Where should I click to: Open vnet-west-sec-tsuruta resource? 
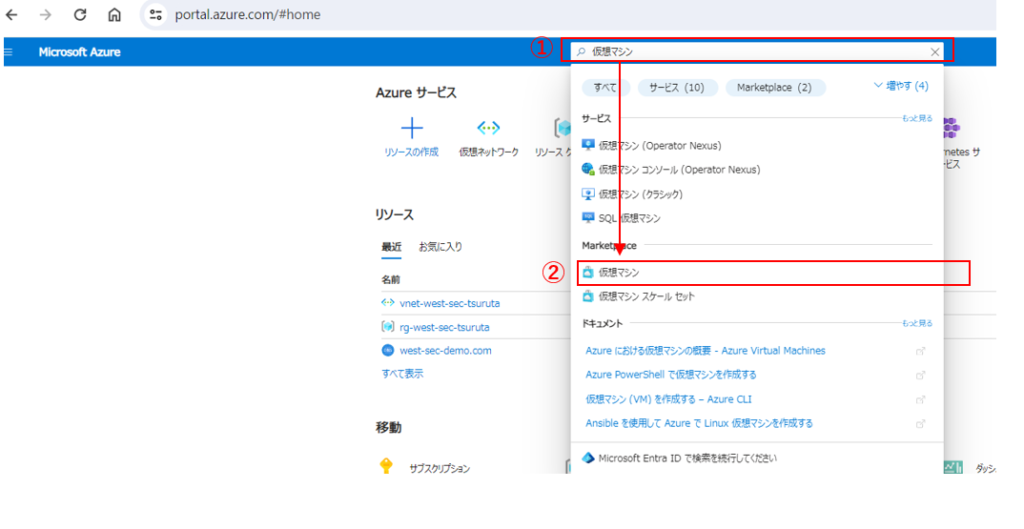click(449, 304)
